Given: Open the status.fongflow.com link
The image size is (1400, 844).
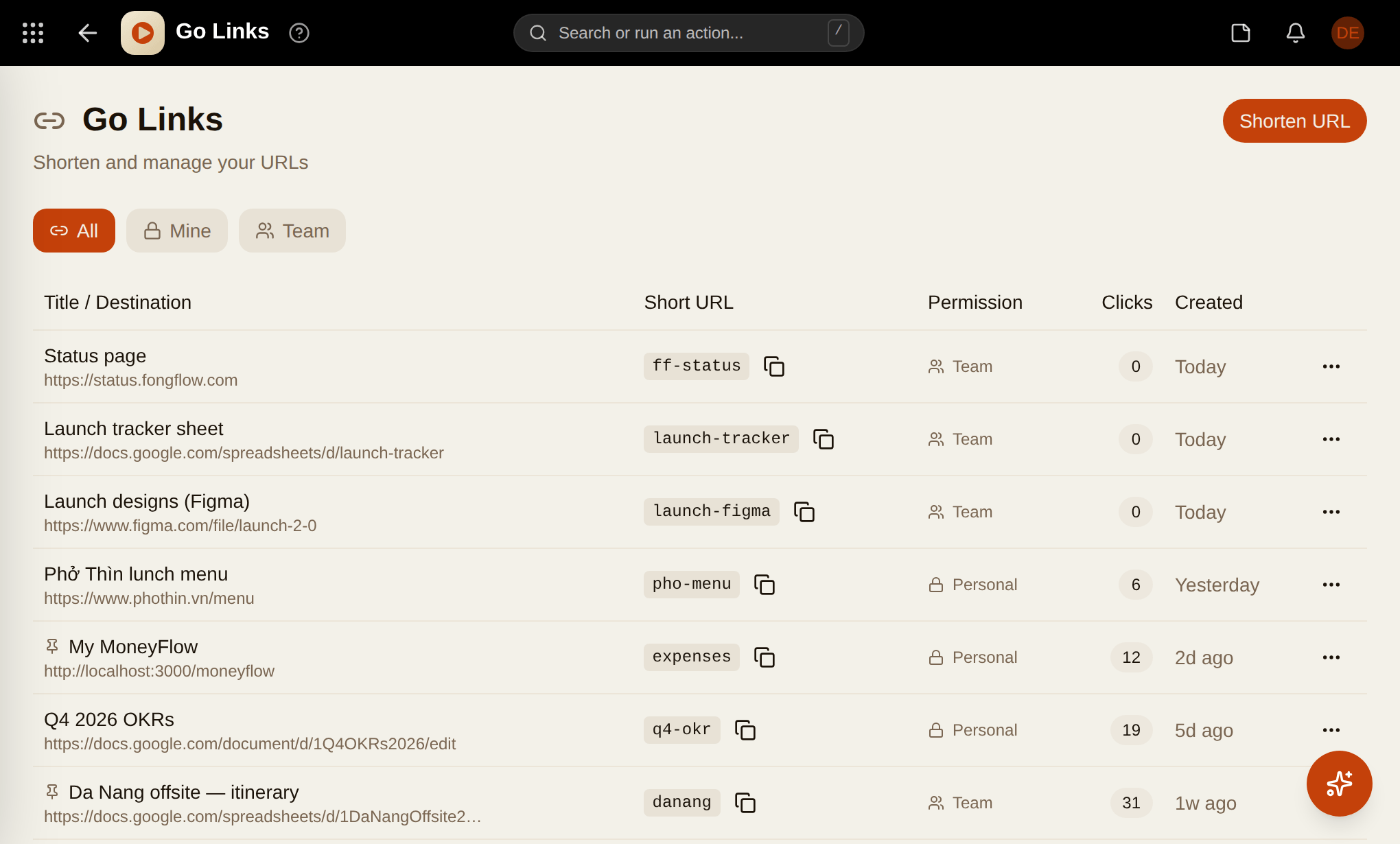Looking at the screenshot, I should click(141, 380).
